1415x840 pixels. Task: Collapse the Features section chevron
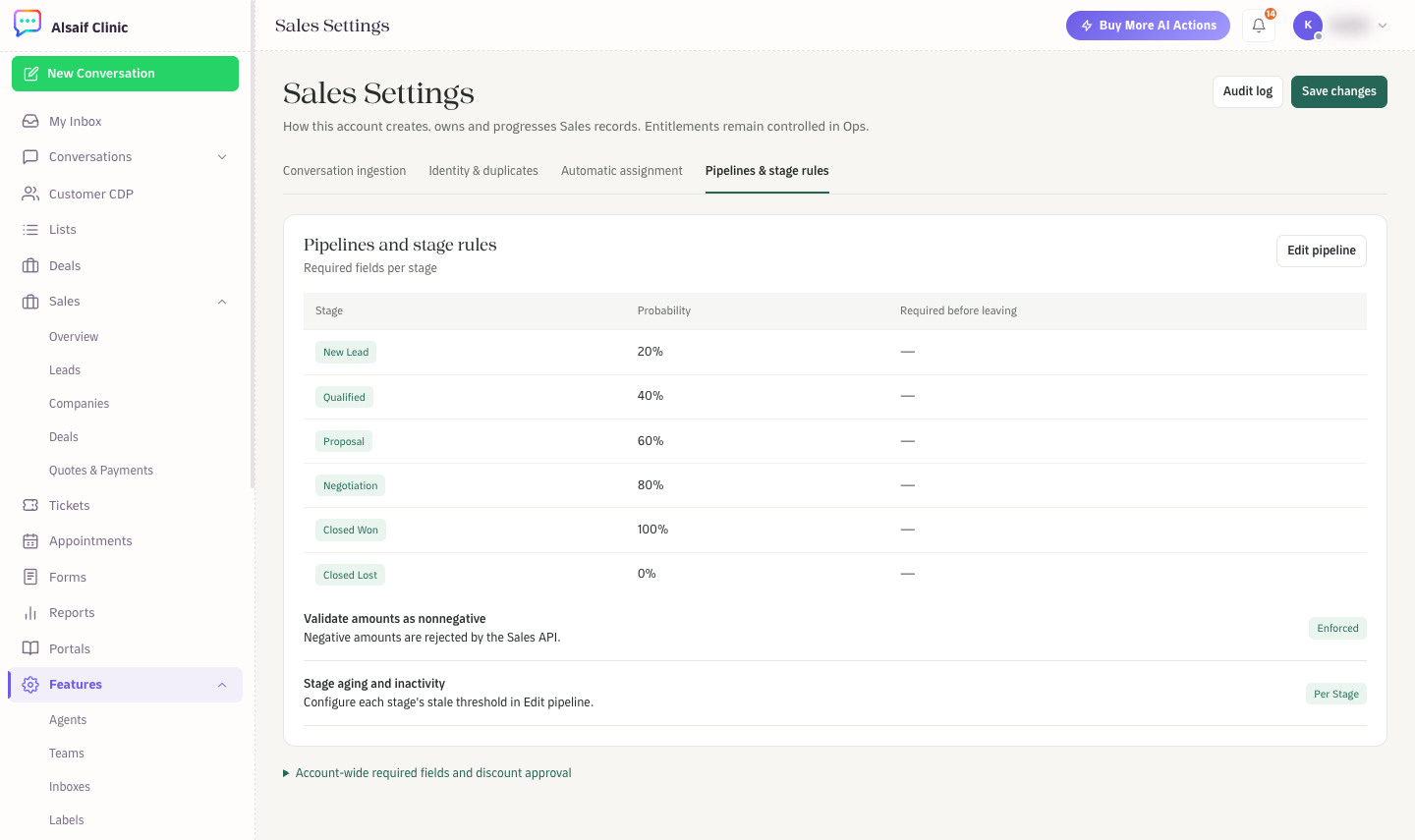coord(222,685)
